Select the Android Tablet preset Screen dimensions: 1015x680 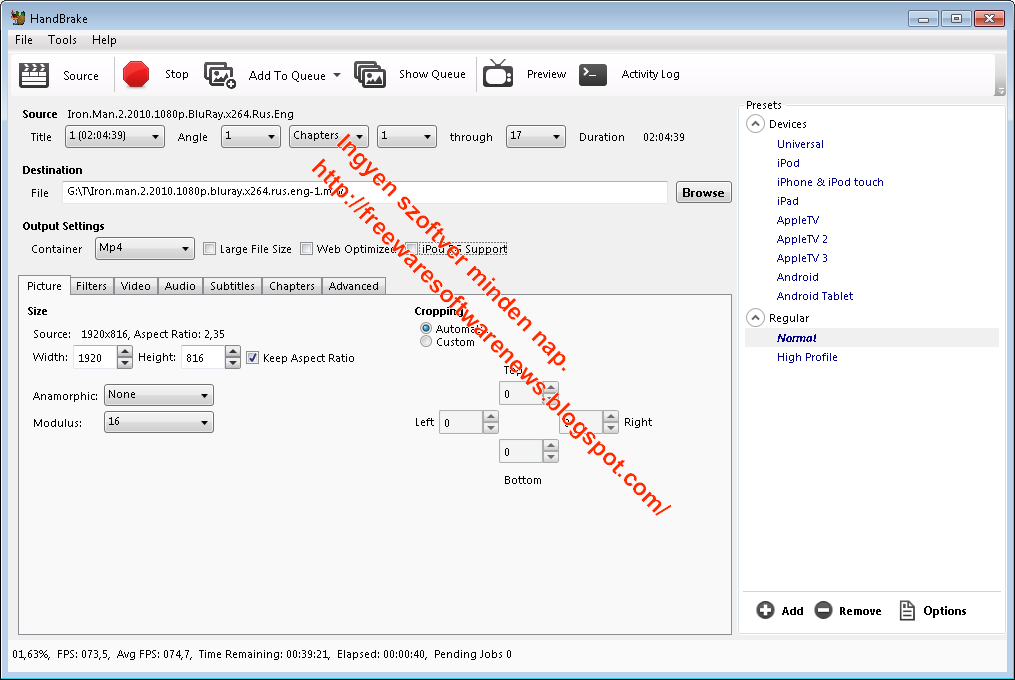815,296
